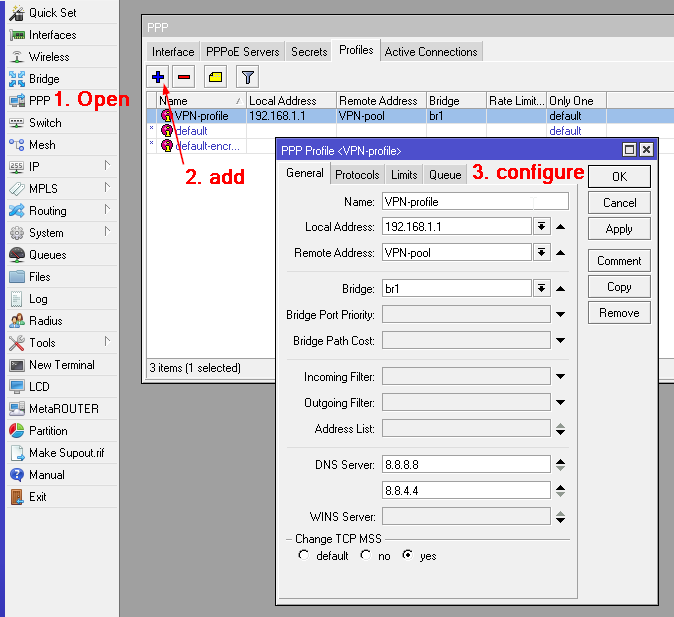Screen dimensions: 674x617
Task: Select the default profile row
Action: point(191,131)
